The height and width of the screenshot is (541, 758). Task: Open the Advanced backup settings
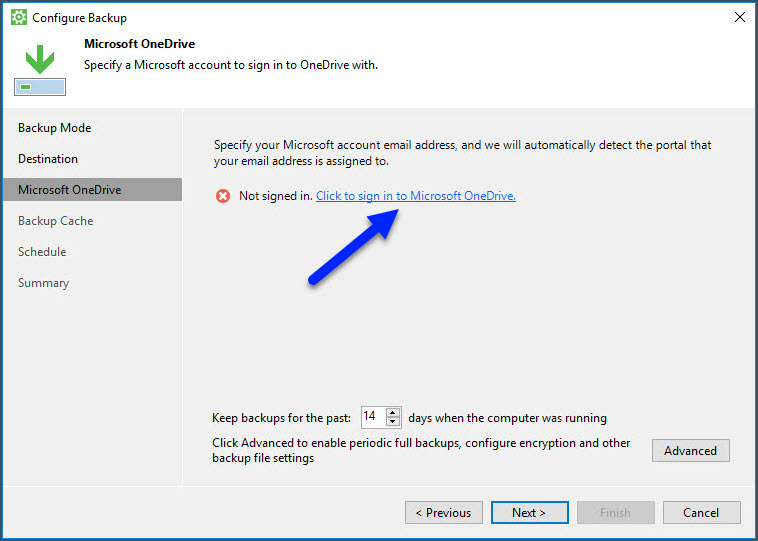point(690,450)
